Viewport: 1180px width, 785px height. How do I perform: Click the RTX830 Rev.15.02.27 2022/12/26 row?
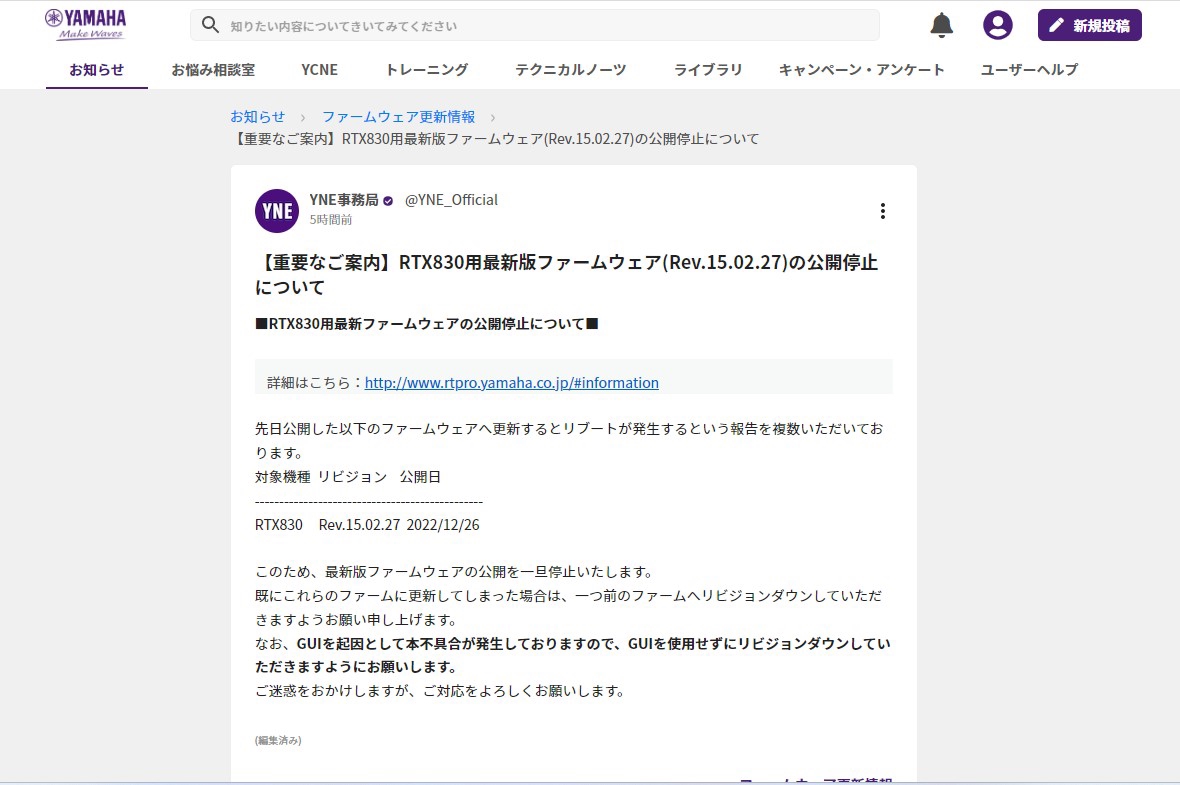[367, 525]
